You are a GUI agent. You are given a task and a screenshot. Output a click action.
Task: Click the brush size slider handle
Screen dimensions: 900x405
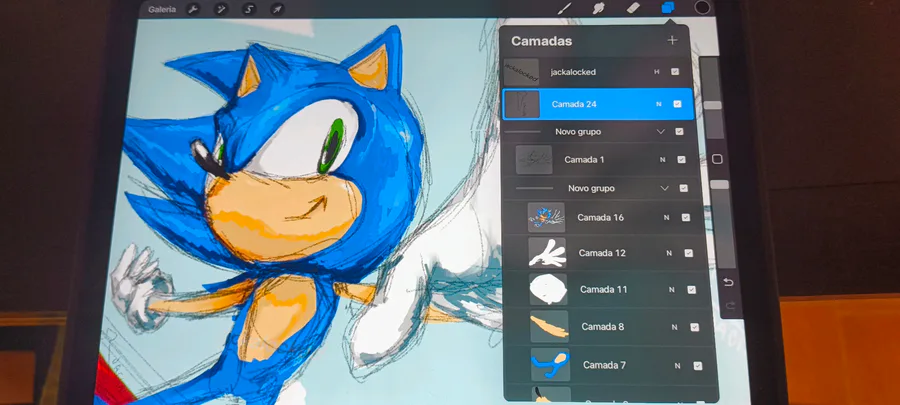pos(713,106)
